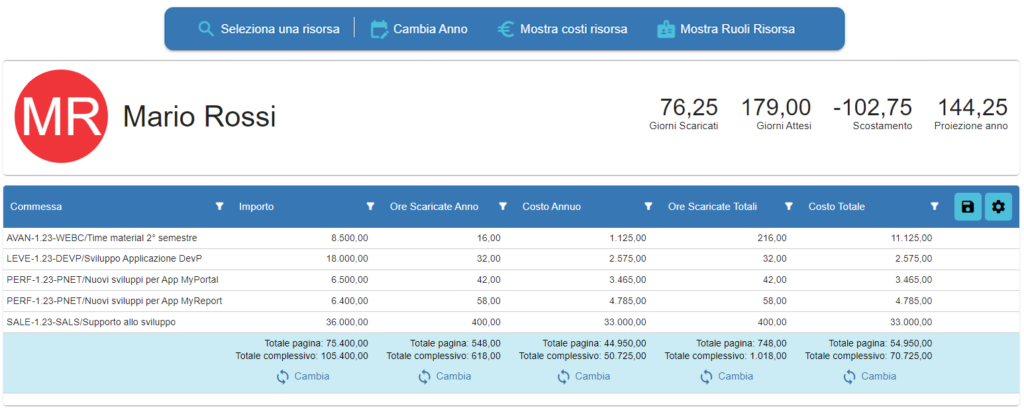Open the Ore Scaricate Anno filter funnel

pos(503,206)
